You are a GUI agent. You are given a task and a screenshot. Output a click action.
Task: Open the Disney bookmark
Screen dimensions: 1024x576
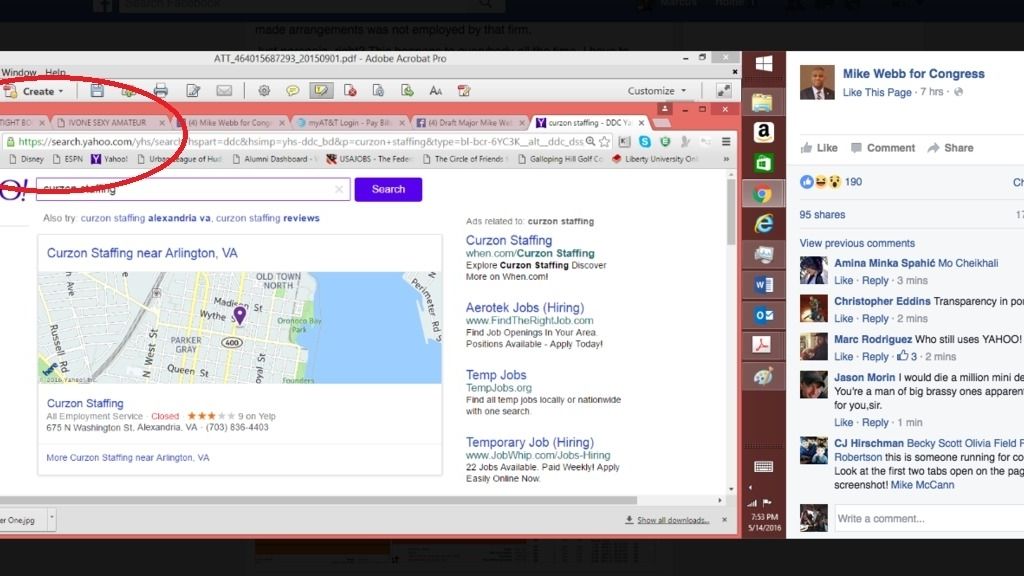point(26,159)
